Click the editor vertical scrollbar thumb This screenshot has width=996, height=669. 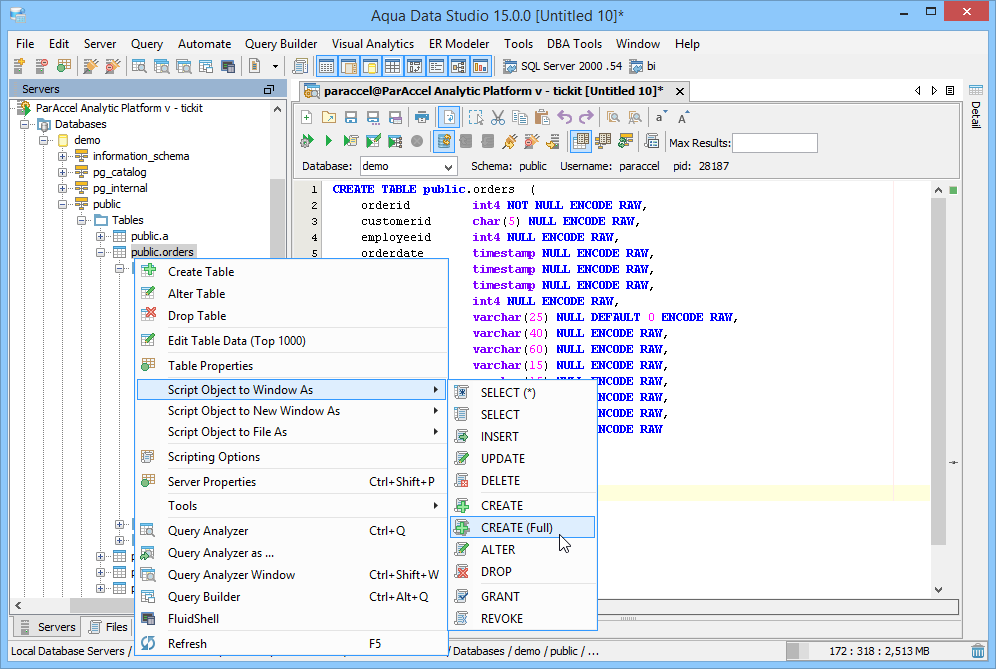(x=938, y=372)
